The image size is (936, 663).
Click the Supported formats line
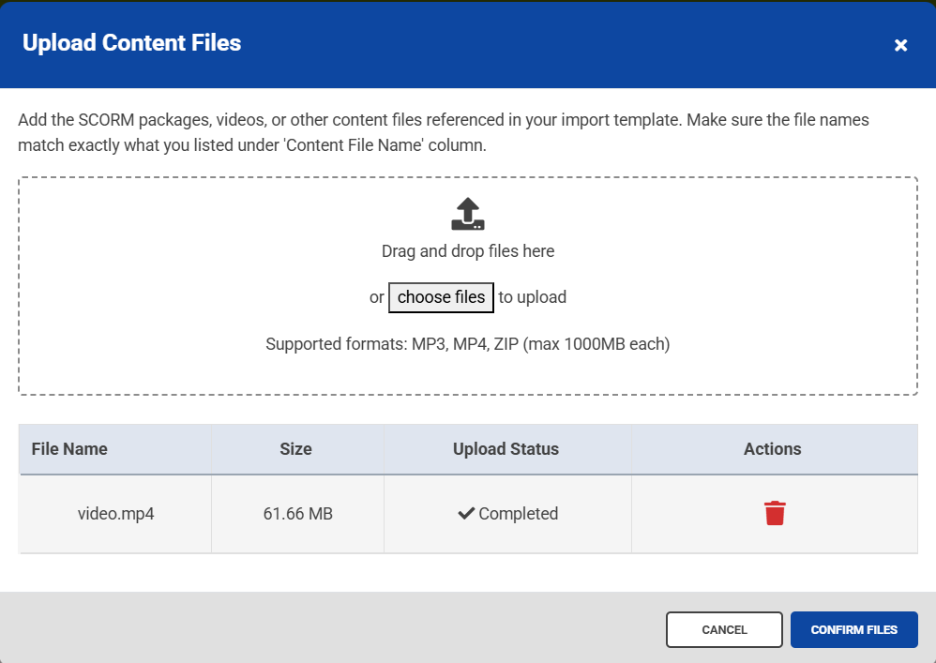pyautogui.click(x=468, y=344)
